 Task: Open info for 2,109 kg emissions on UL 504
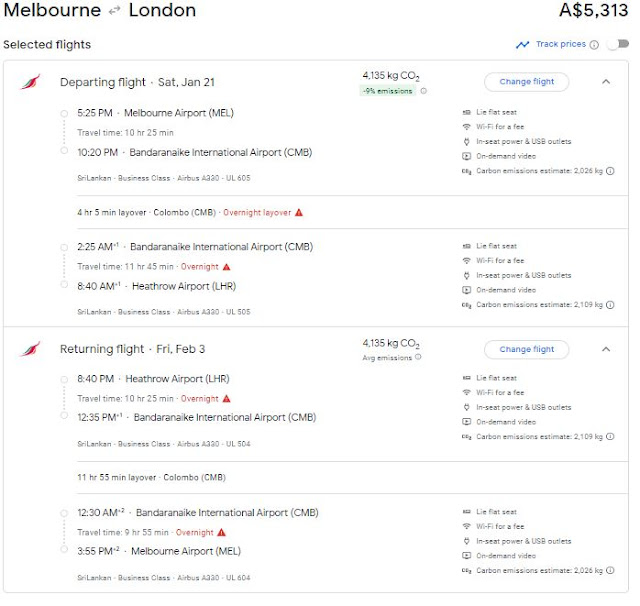(x=610, y=437)
